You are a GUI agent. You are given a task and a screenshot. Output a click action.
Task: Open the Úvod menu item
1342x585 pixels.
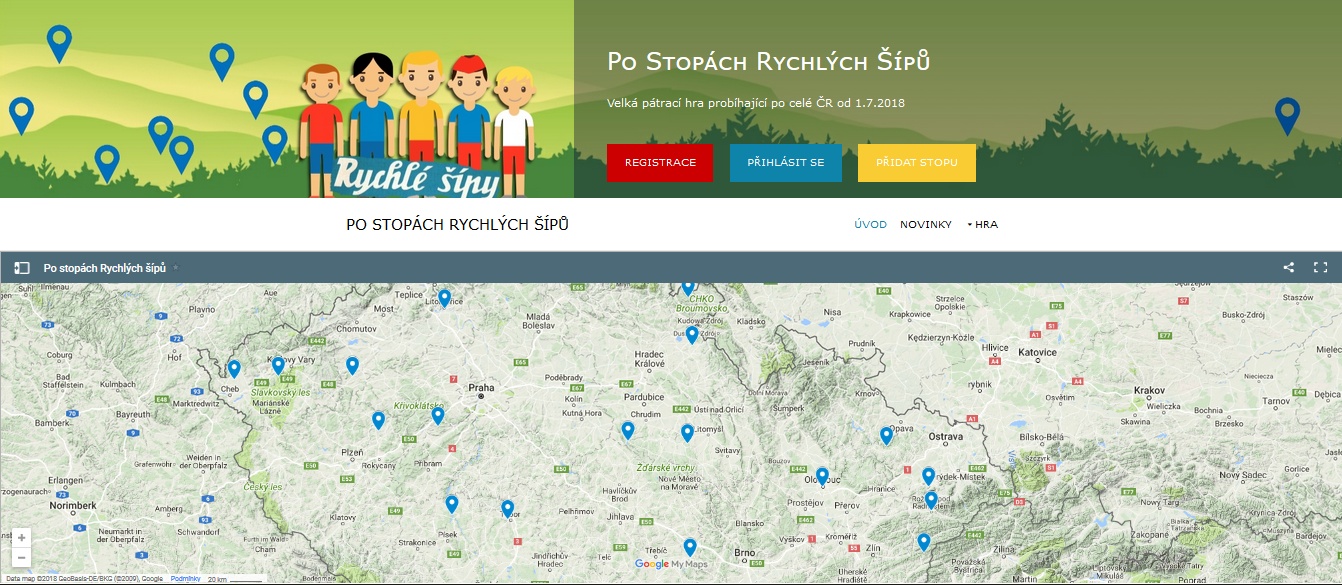pos(870,224)
